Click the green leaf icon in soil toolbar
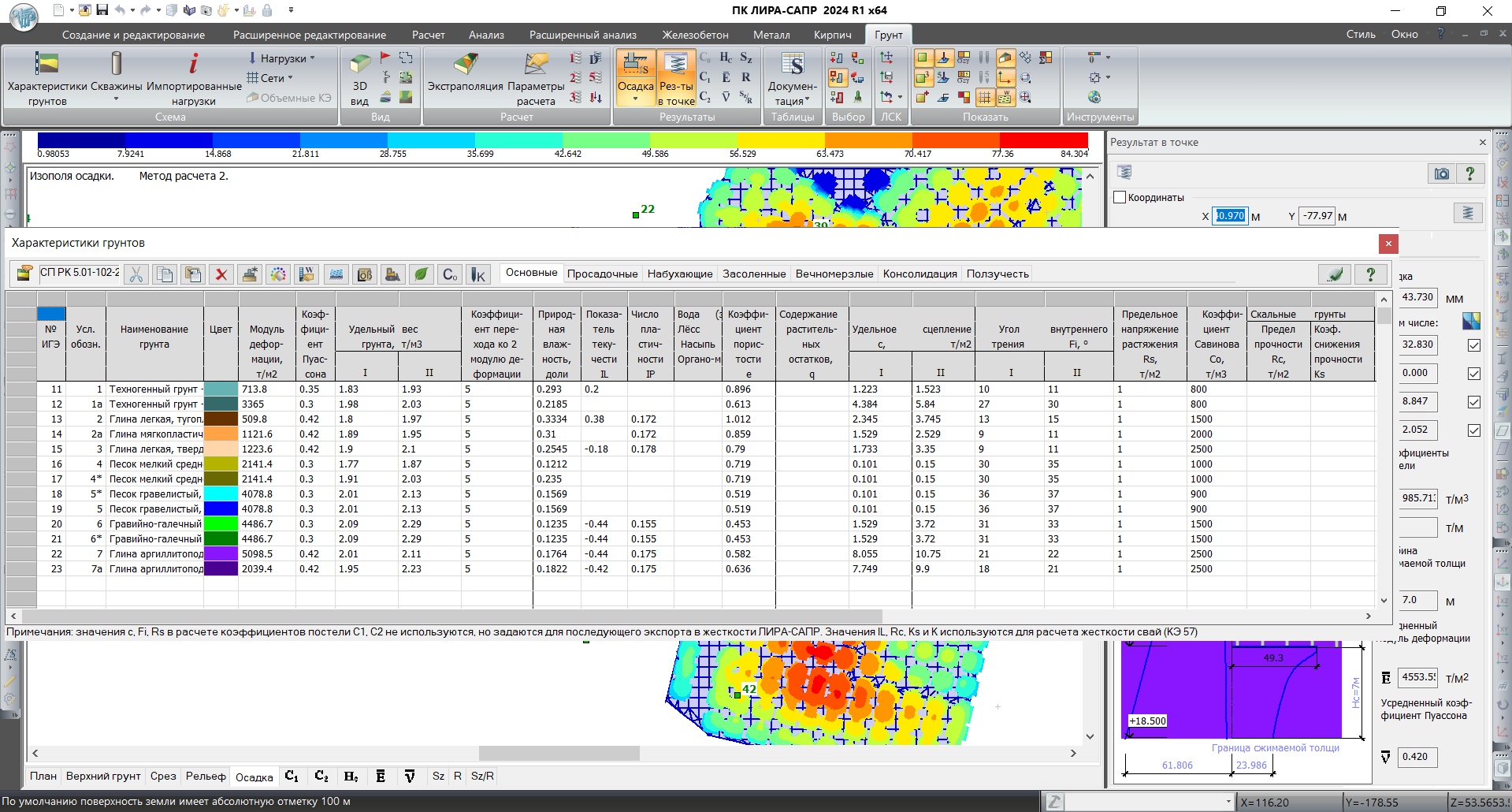This screenshot has height=812, width=1512. [x=422, y=274]
